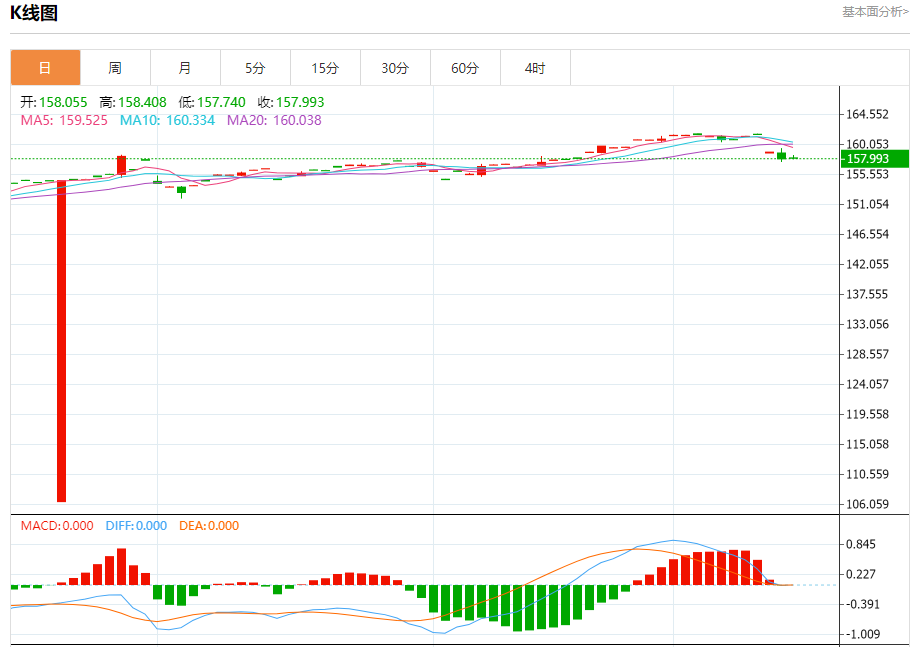Select the 15分 timeframe tab

(325, 68)
